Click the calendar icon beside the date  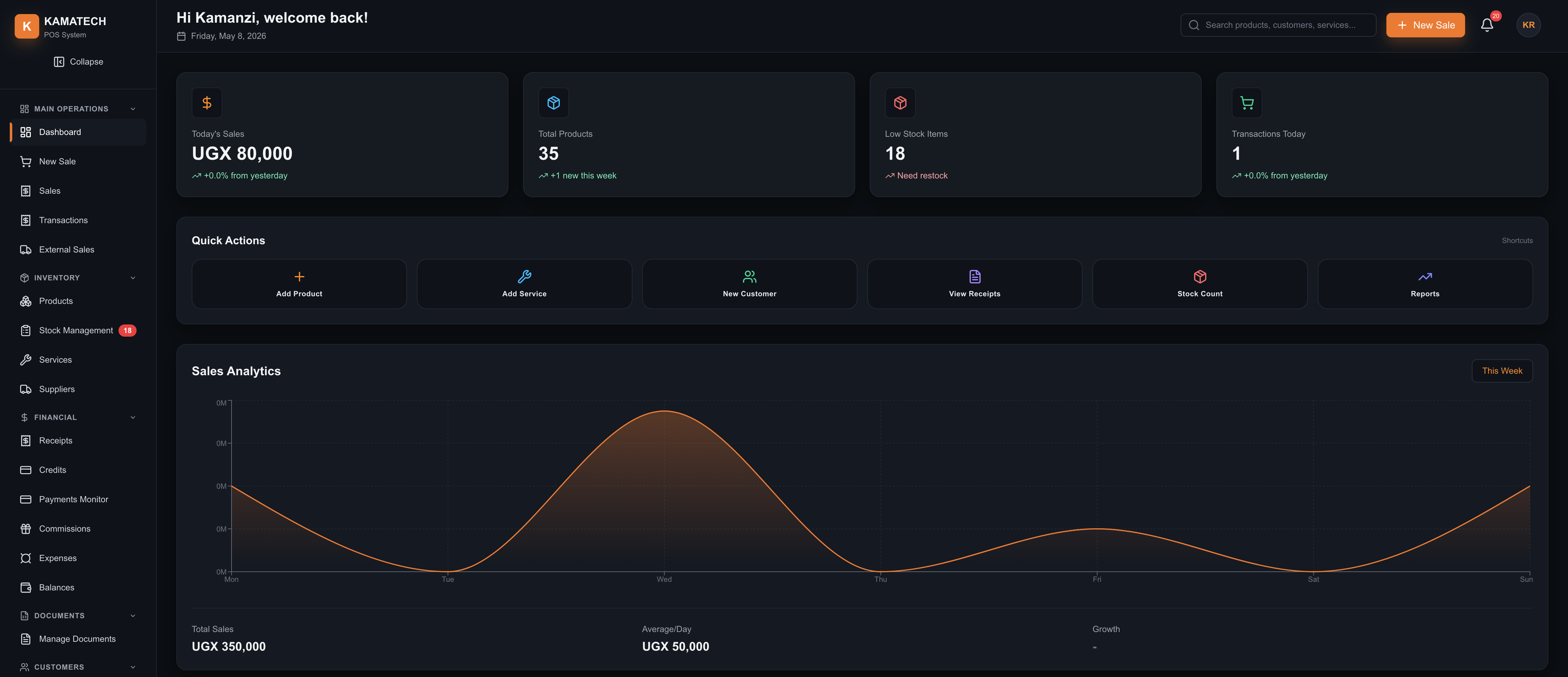(x=181, y=36)
